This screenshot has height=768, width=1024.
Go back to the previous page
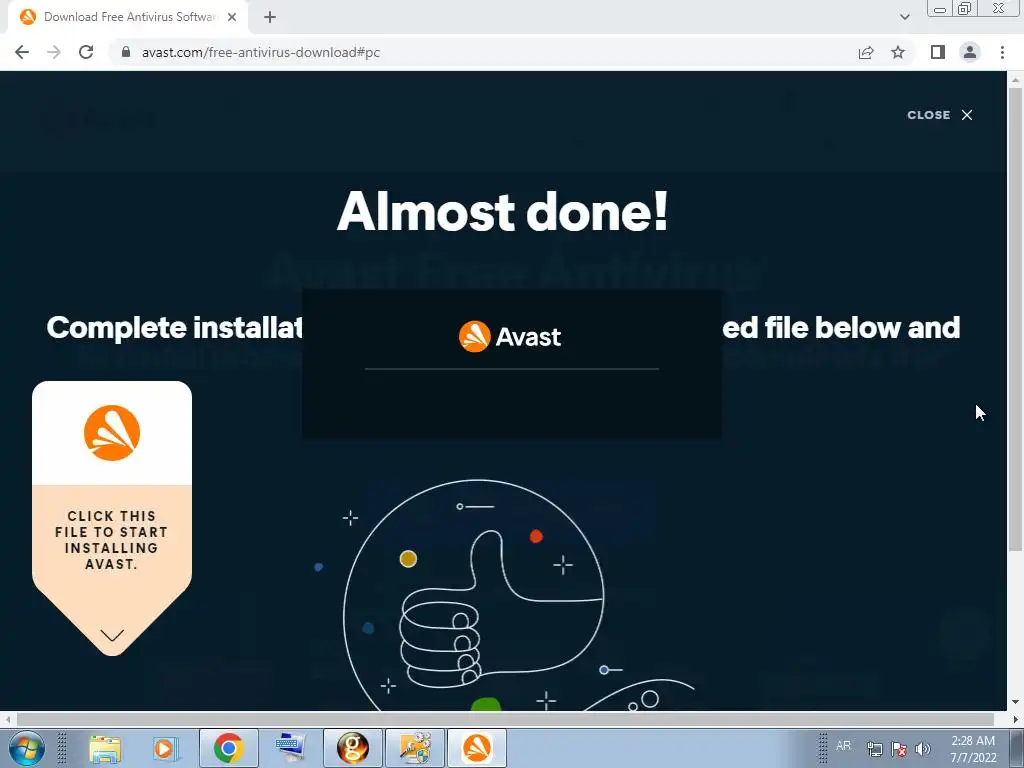pyautogui.click(x=22, y=52)
